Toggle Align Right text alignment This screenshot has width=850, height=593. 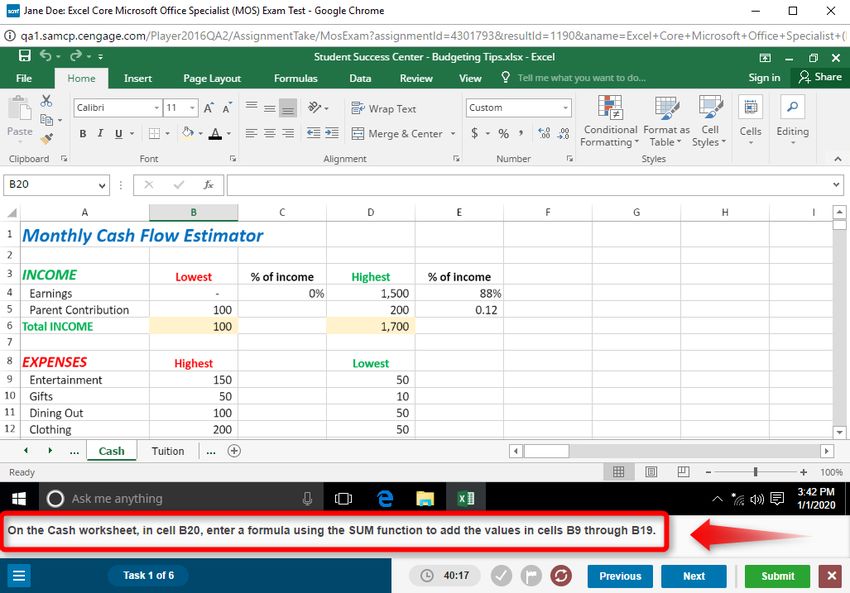pos(288,133)
